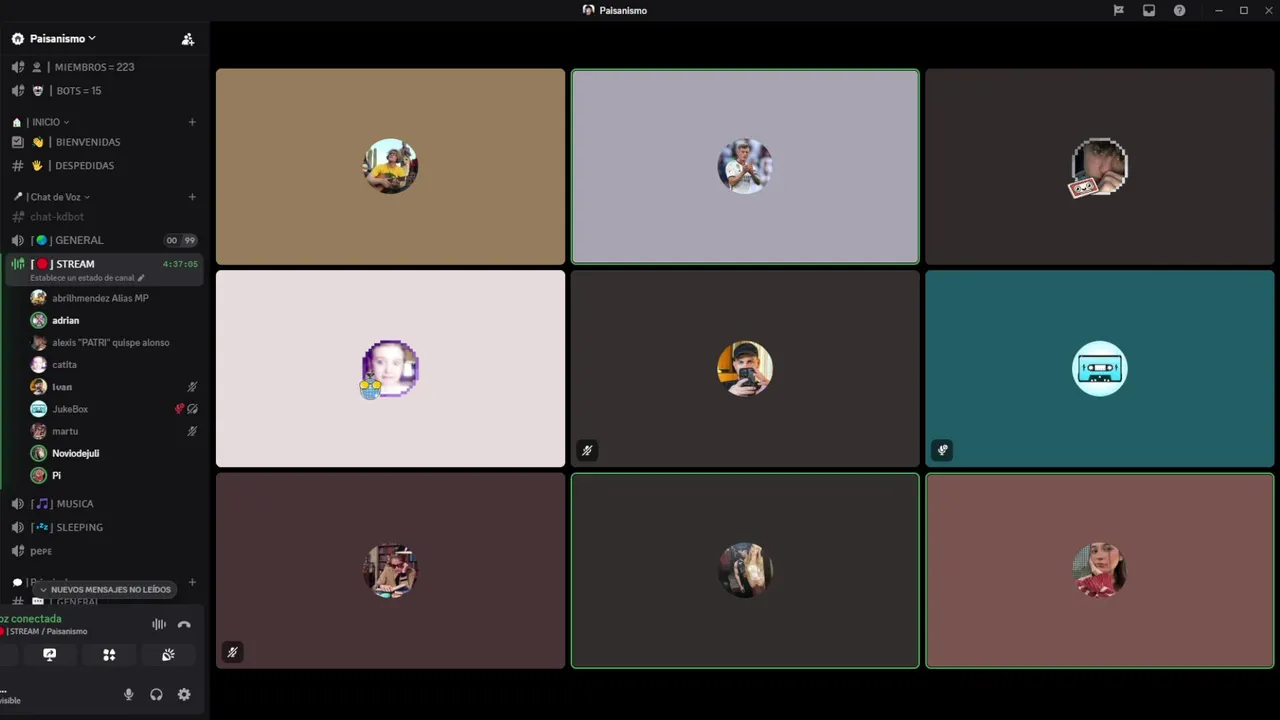The width and height of the screenshot is (1280, 720).
Task: Share your screen button
Action: (50, 655)
